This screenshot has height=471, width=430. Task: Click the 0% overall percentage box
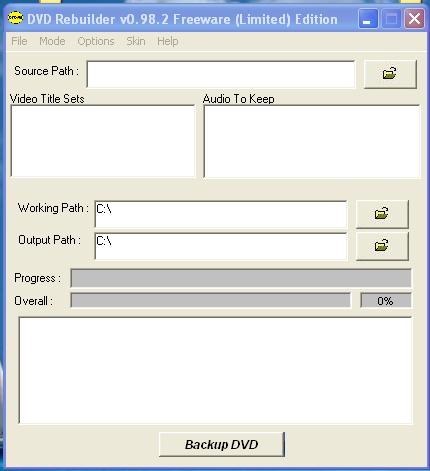(x=386, y=301)
